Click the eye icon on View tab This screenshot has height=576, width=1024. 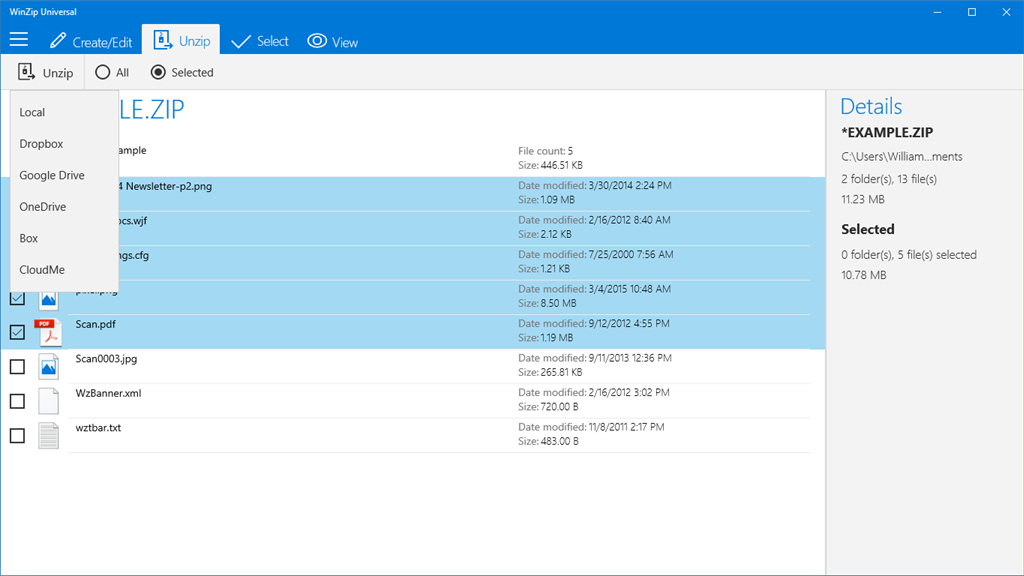(317, 40)
